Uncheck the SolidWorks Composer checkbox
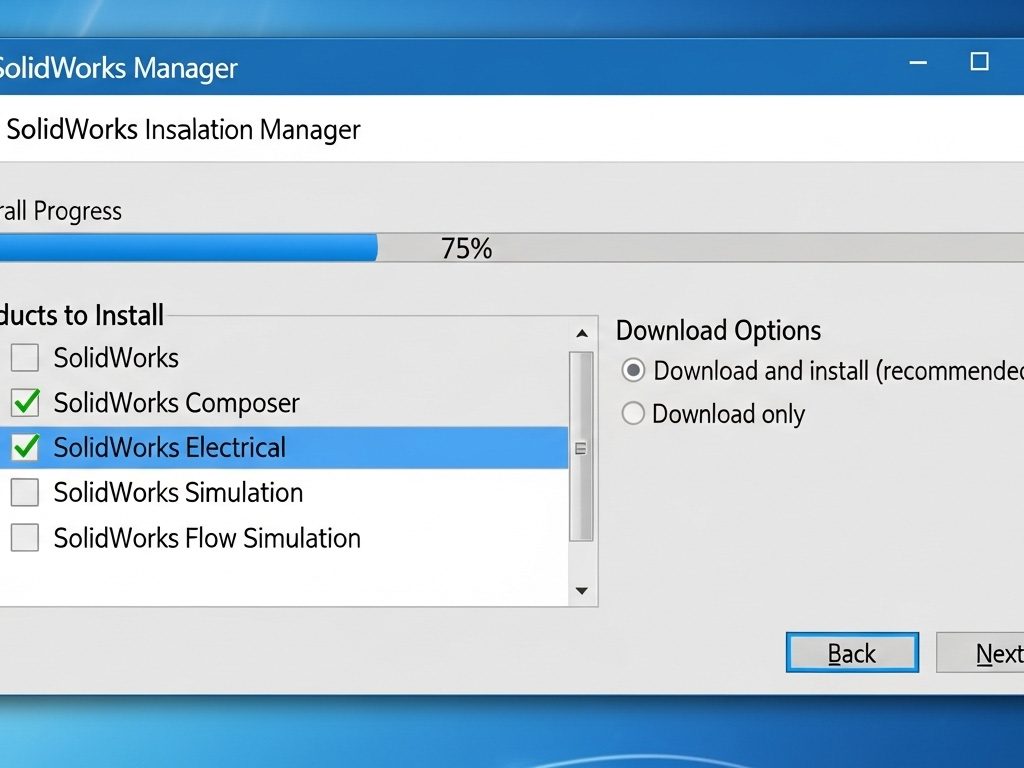This screenshot has height=768, width=1024. click(25, 403)
